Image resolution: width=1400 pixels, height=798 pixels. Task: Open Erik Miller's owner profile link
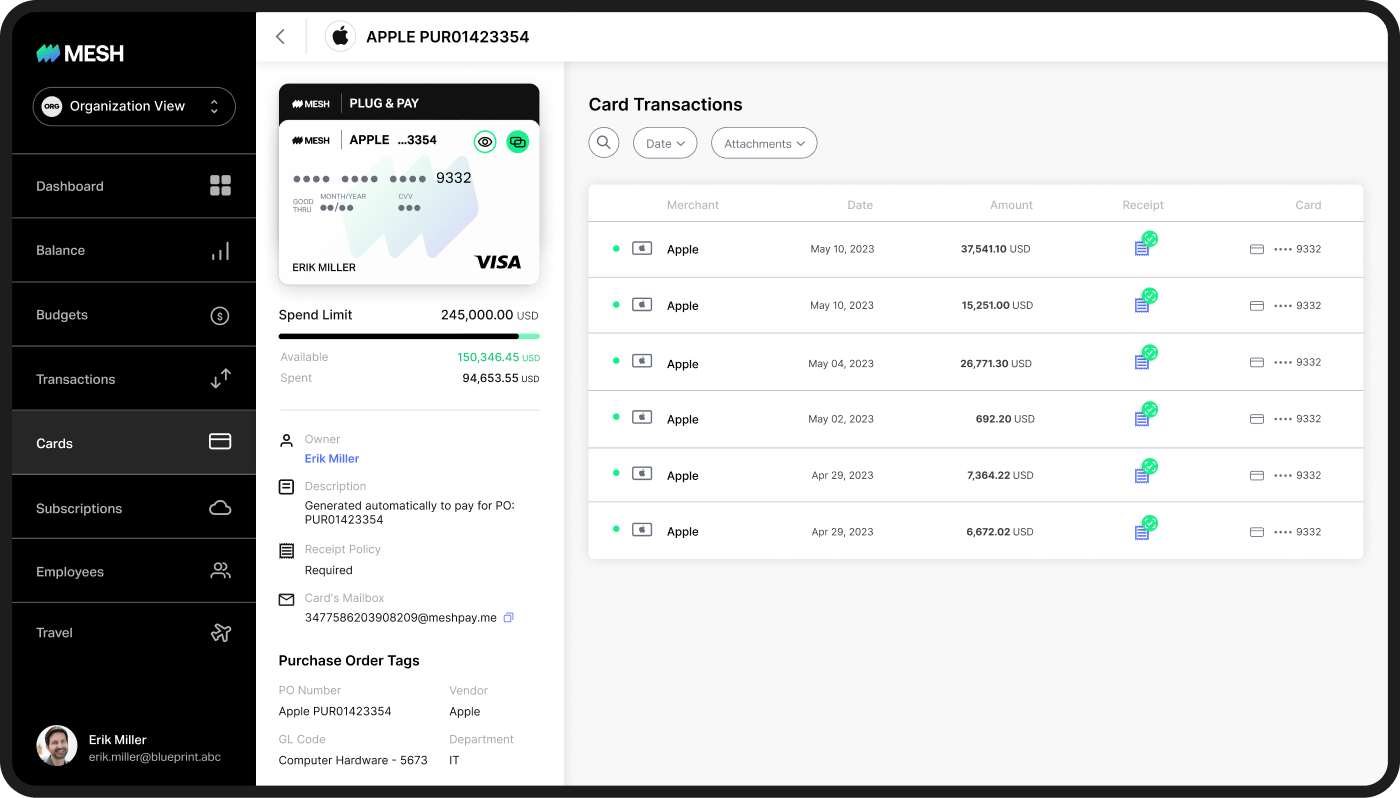tap(331, 458)
